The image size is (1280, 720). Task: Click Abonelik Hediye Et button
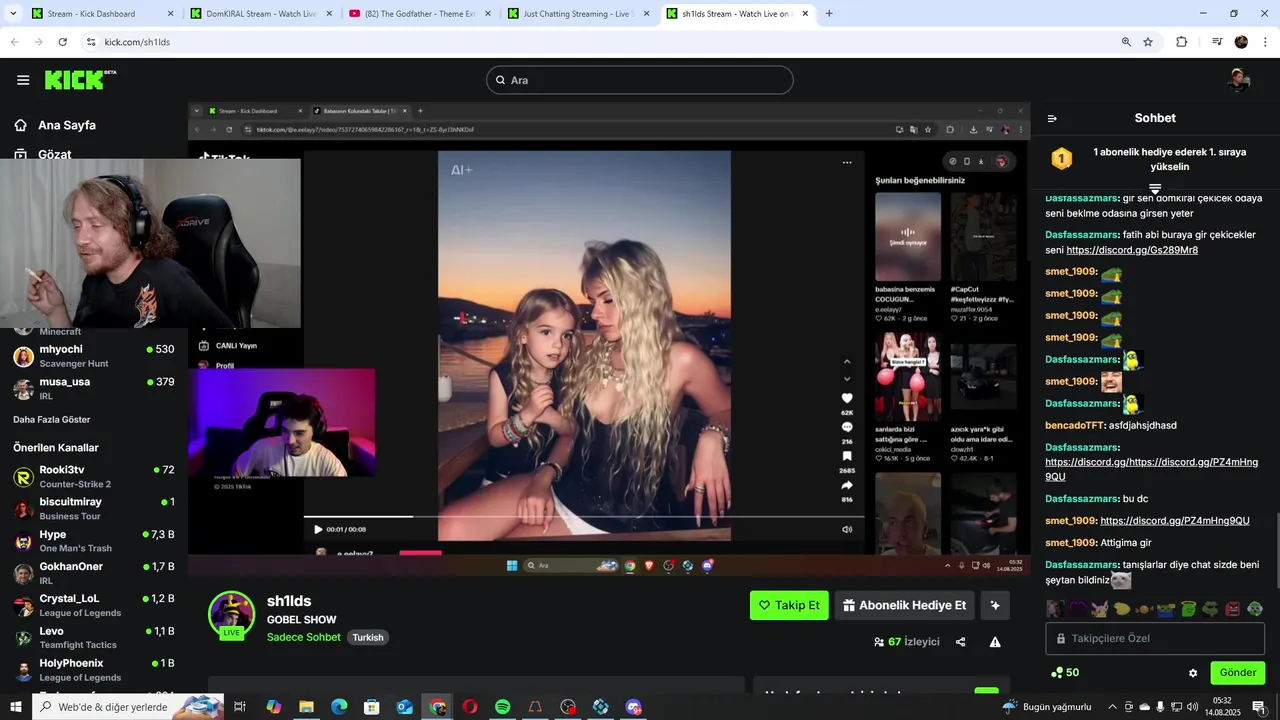[904, 605]
